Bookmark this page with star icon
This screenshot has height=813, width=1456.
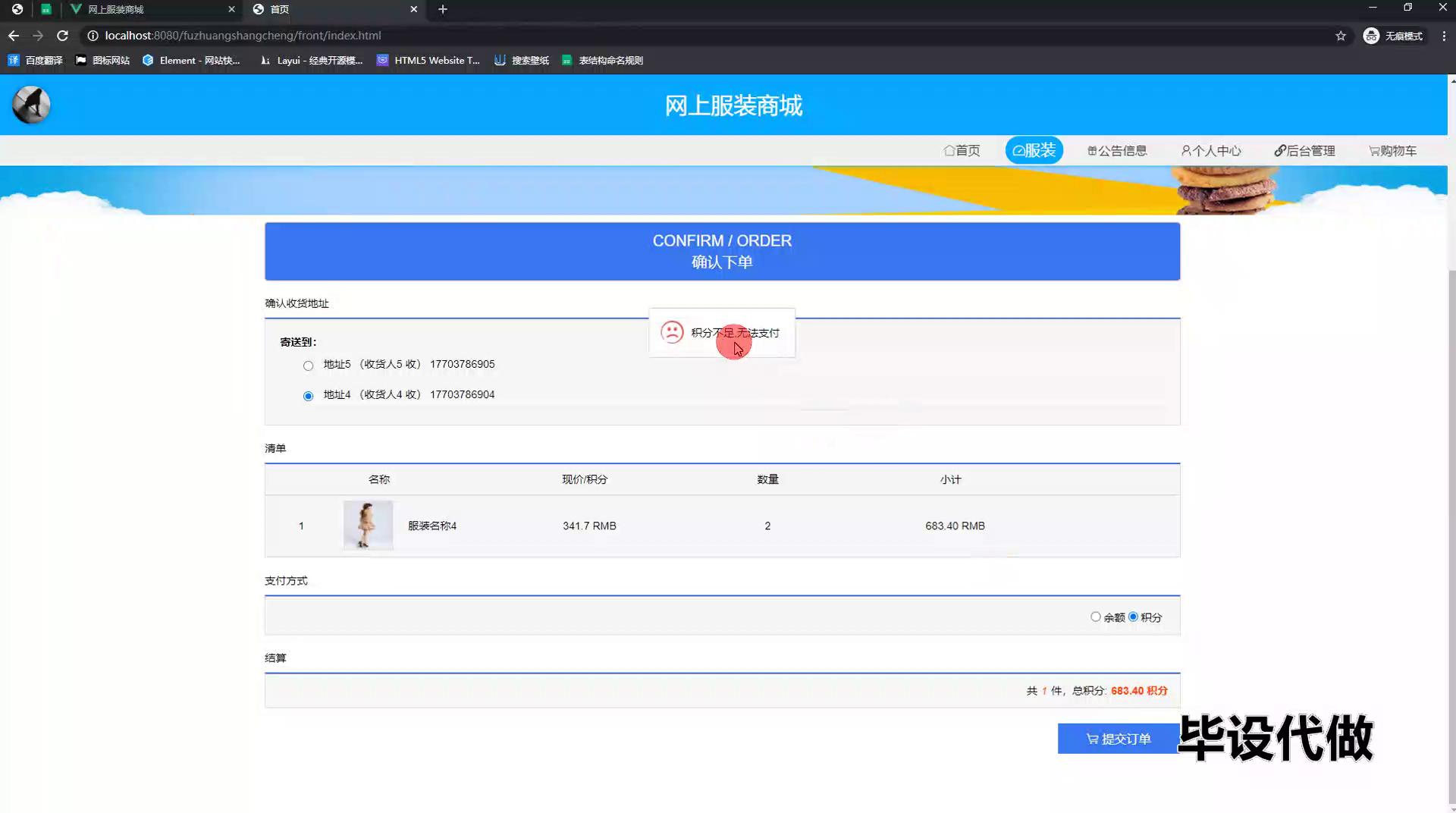click(1340, 36)
